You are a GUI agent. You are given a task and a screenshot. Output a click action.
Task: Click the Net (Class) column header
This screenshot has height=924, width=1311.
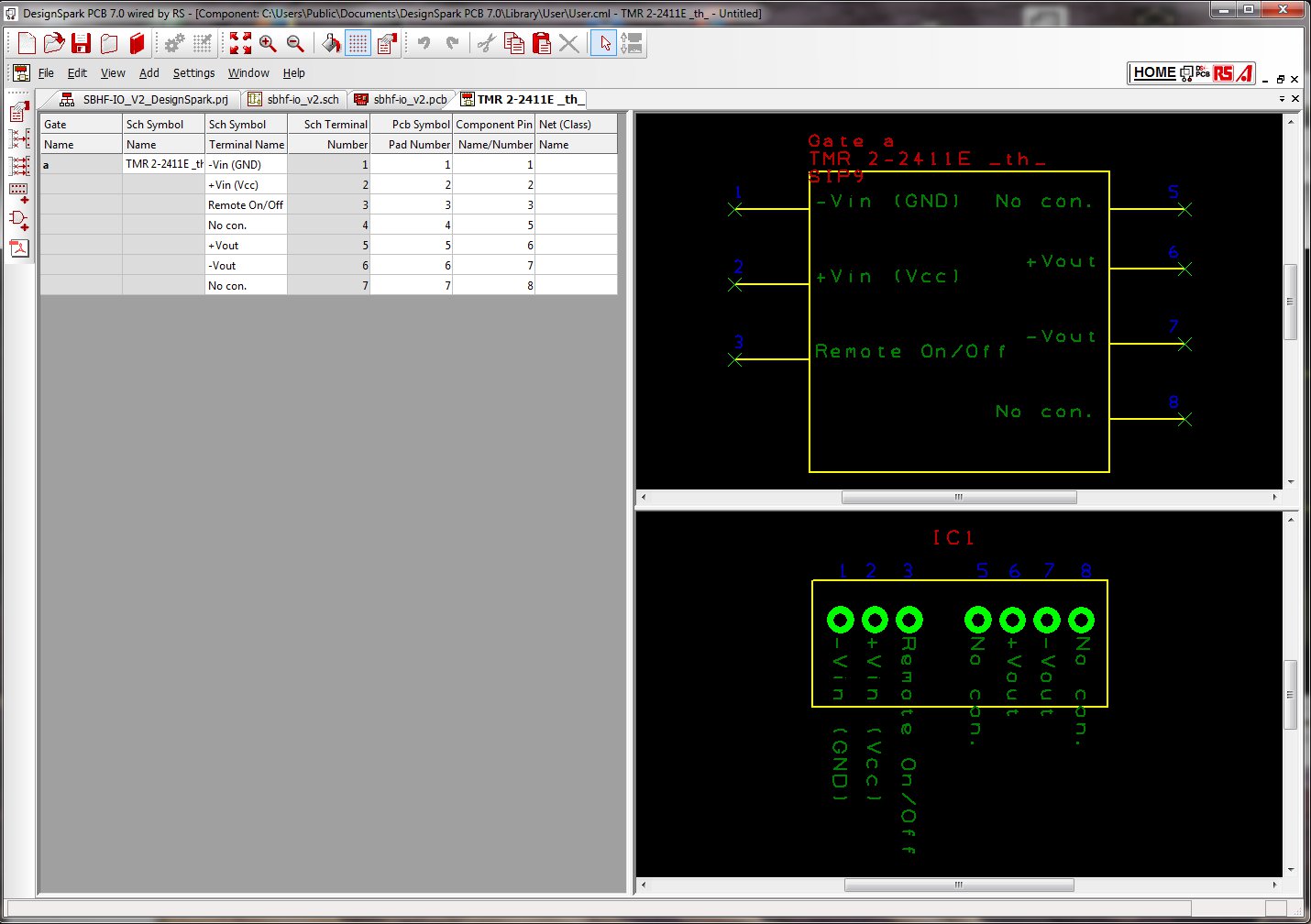coord(576,124)
